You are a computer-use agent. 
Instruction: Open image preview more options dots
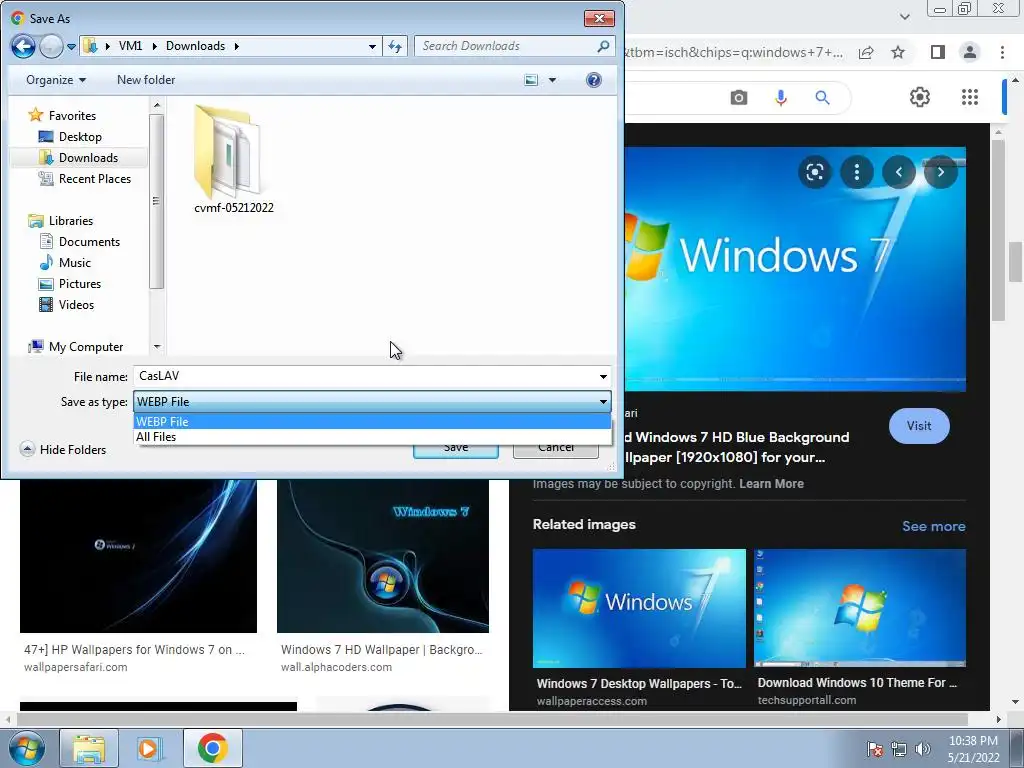(x=857, y=172)
